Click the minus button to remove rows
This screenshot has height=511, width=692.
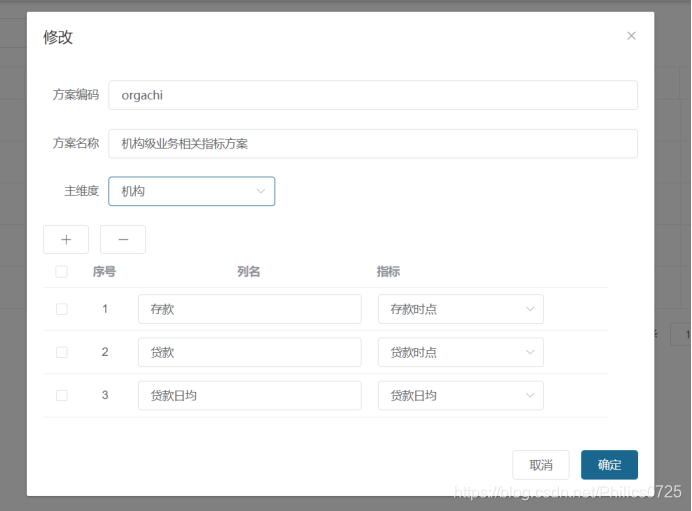coord(123,240)
